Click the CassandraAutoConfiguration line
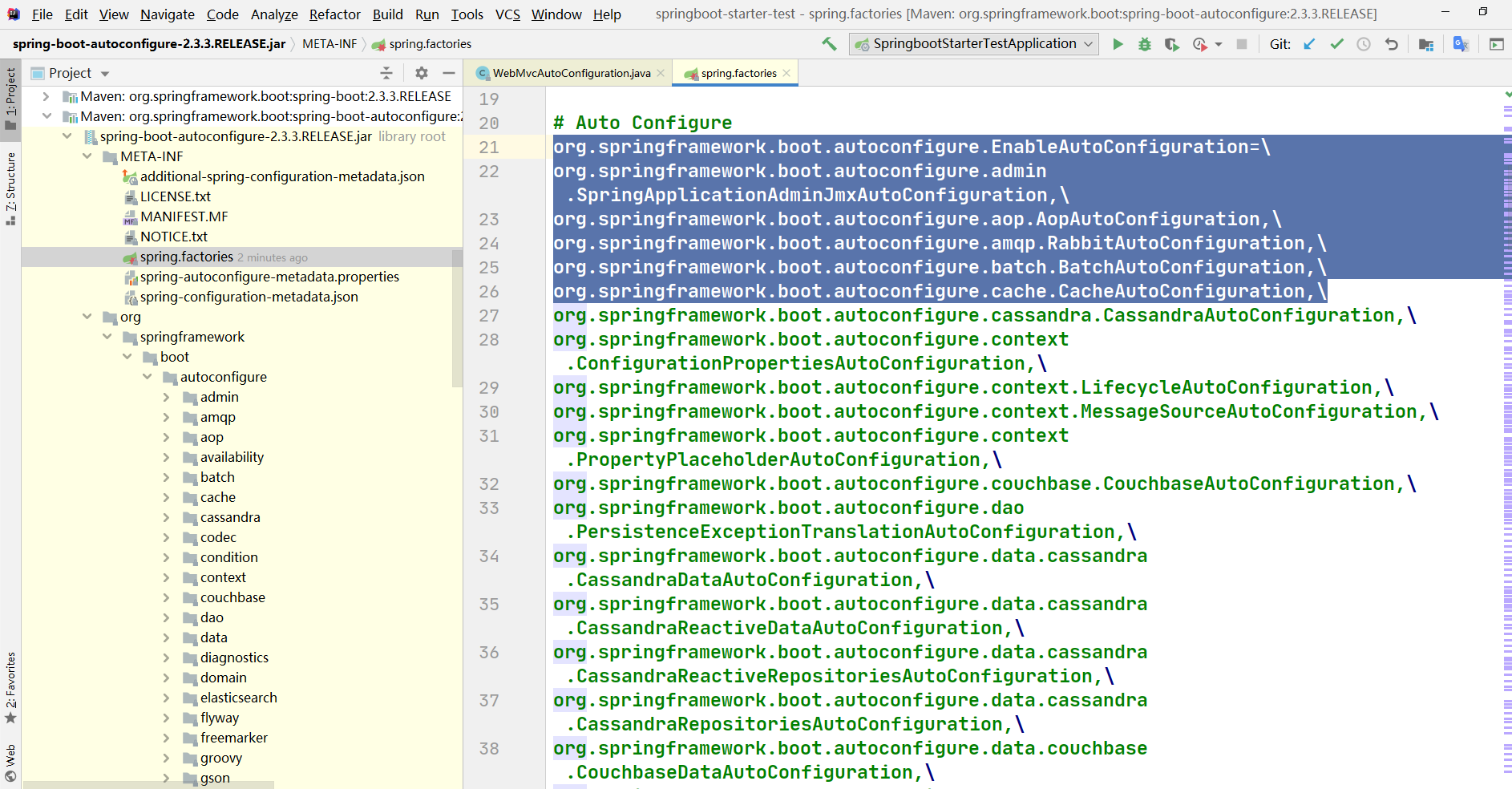Viewport: 1512px width, 789px height. tap(984, 315)
